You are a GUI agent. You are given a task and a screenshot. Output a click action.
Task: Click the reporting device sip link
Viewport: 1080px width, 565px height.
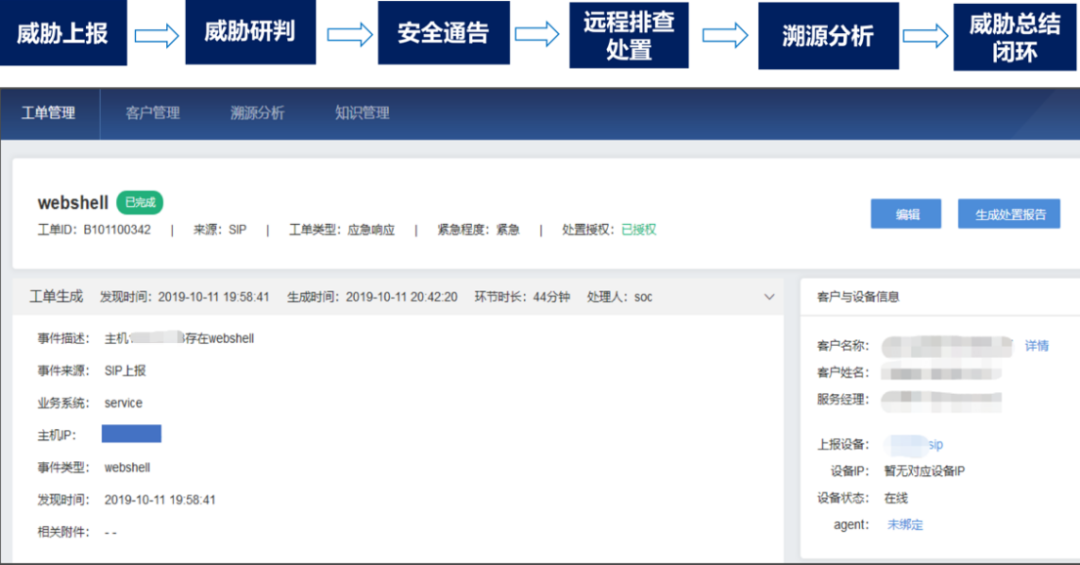coord(935,445)
